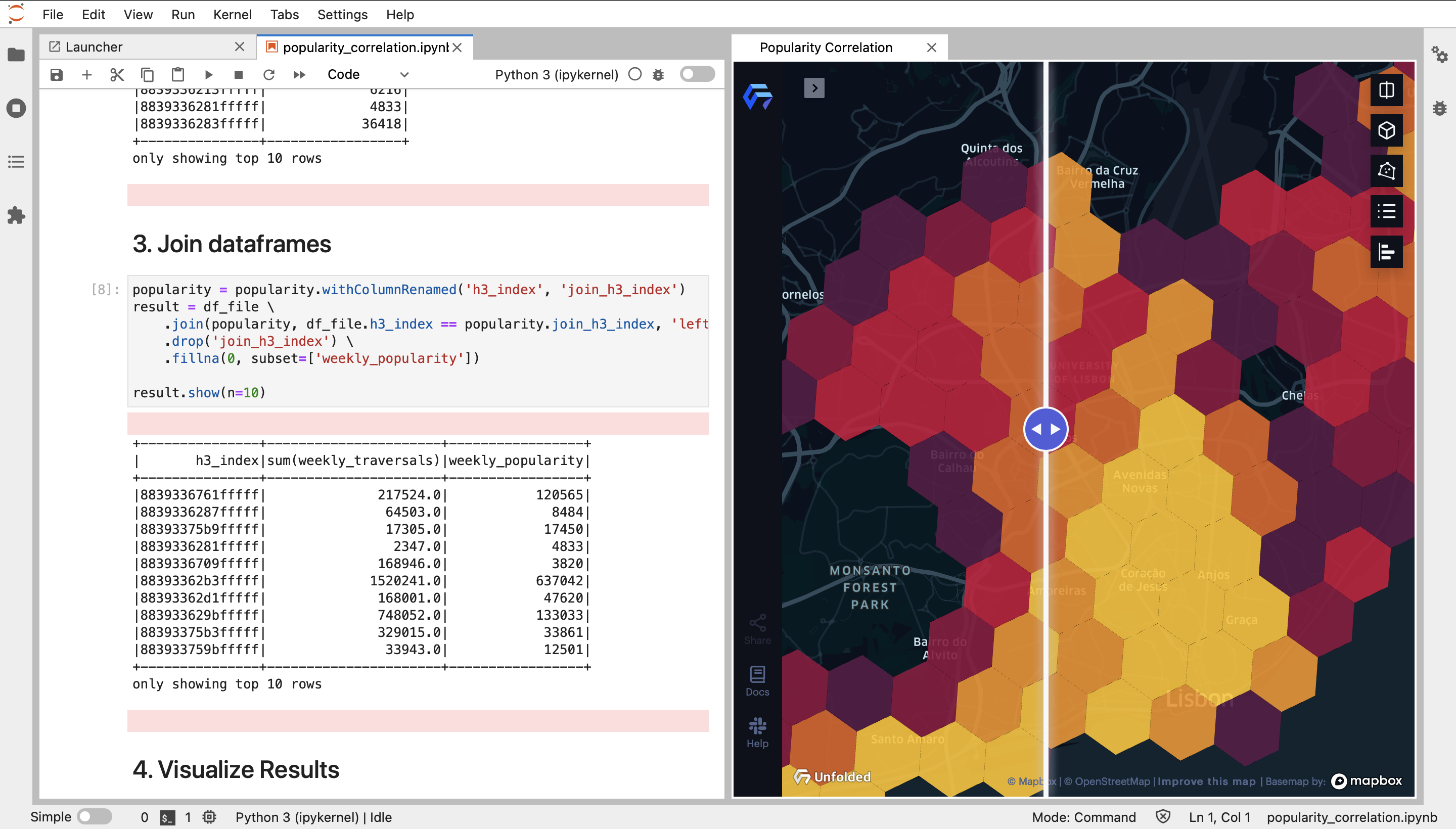
Task: Expand the Unfolded side panel arrow
Action: click(814, 88)
